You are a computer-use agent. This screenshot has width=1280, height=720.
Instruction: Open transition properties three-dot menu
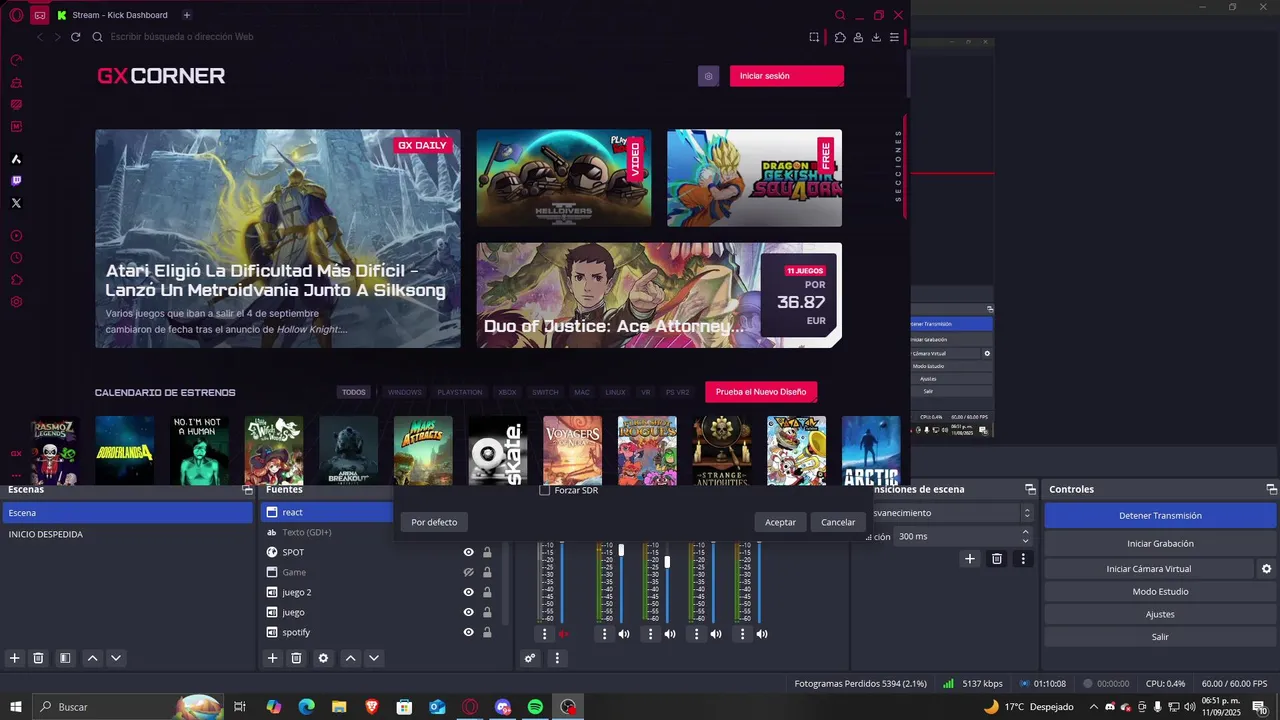[x=1023, y=559]
